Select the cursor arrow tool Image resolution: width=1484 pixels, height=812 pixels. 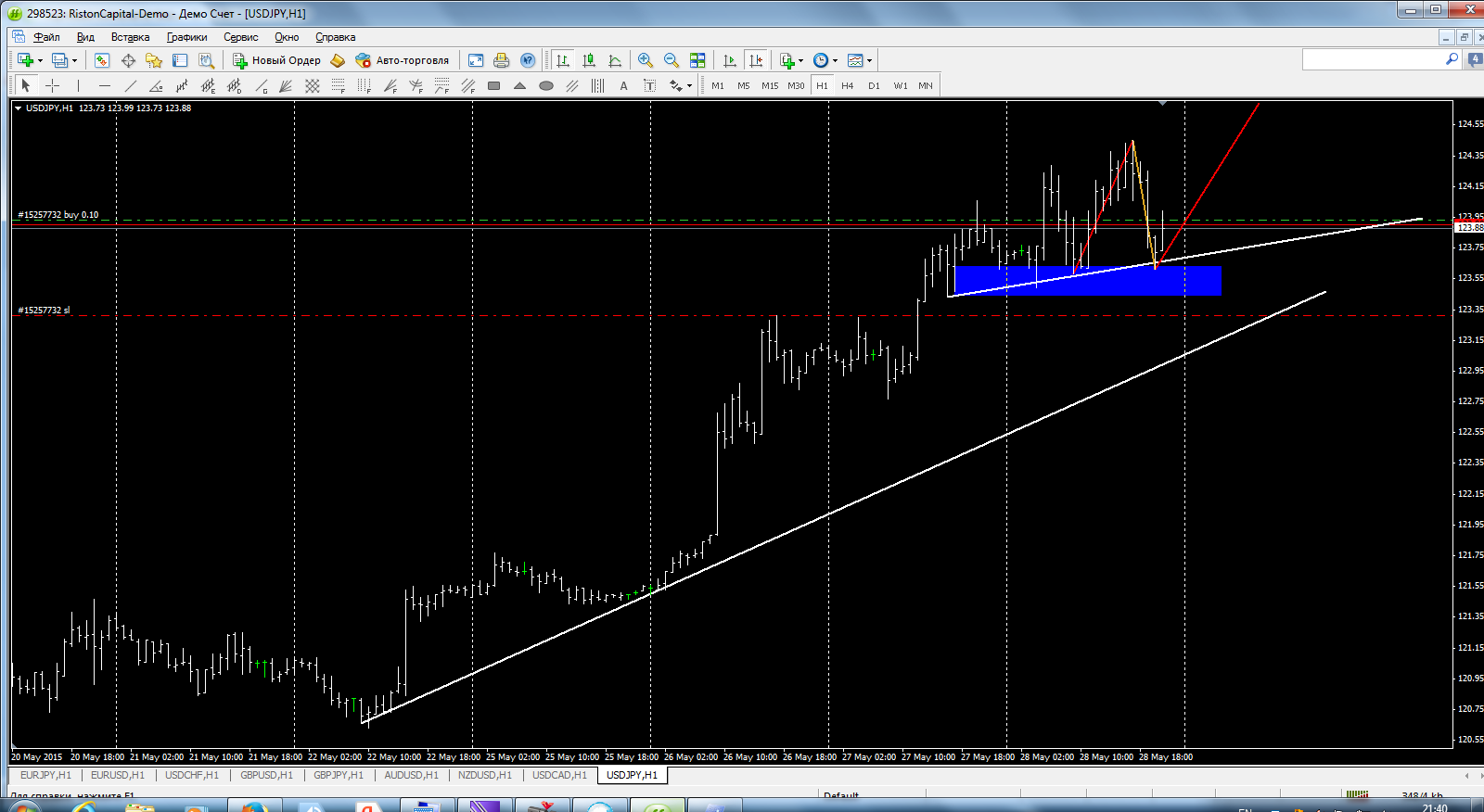coord(26,85)
